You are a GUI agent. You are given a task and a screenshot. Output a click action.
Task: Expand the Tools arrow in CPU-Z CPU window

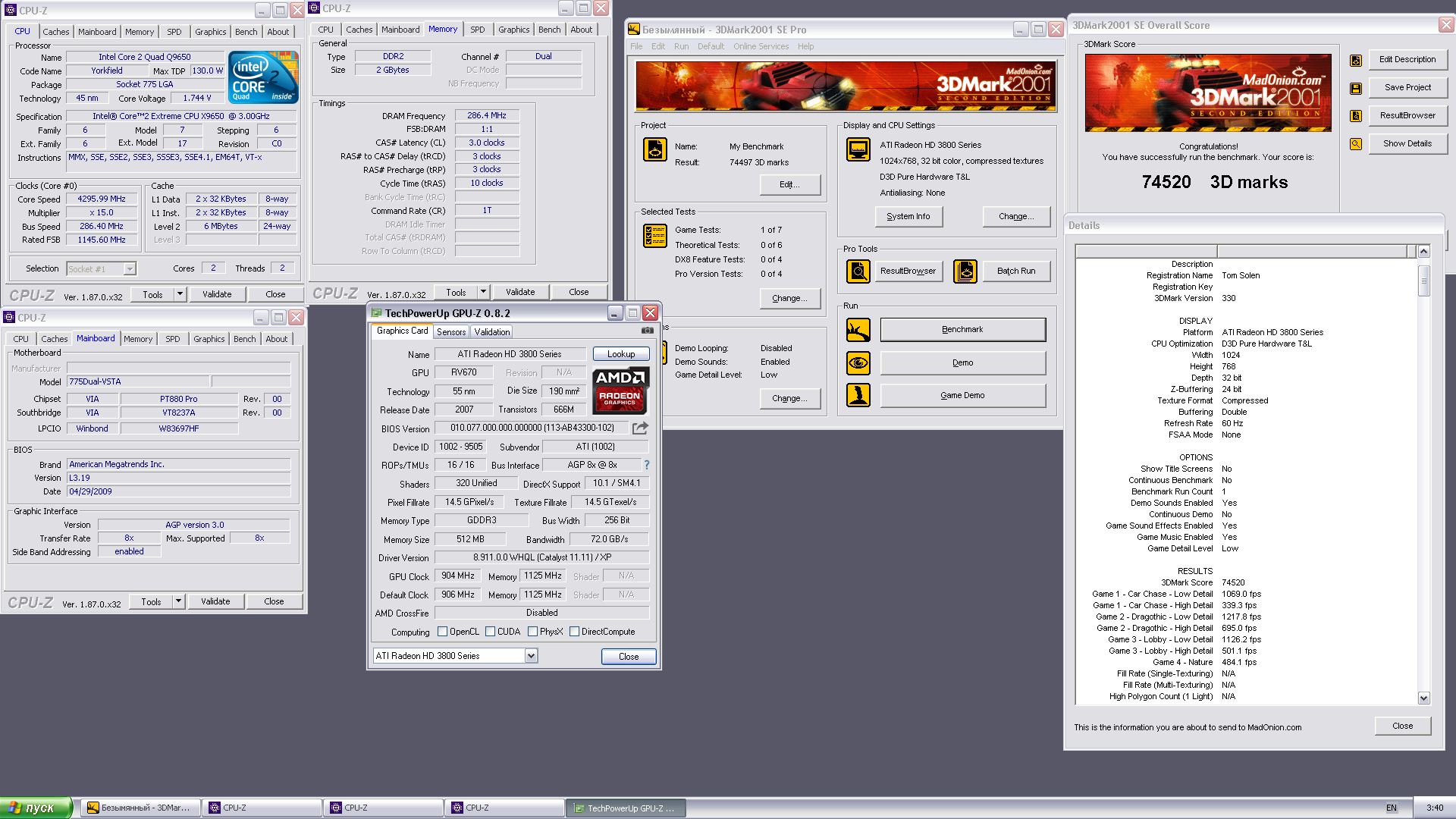pos(180,294)
